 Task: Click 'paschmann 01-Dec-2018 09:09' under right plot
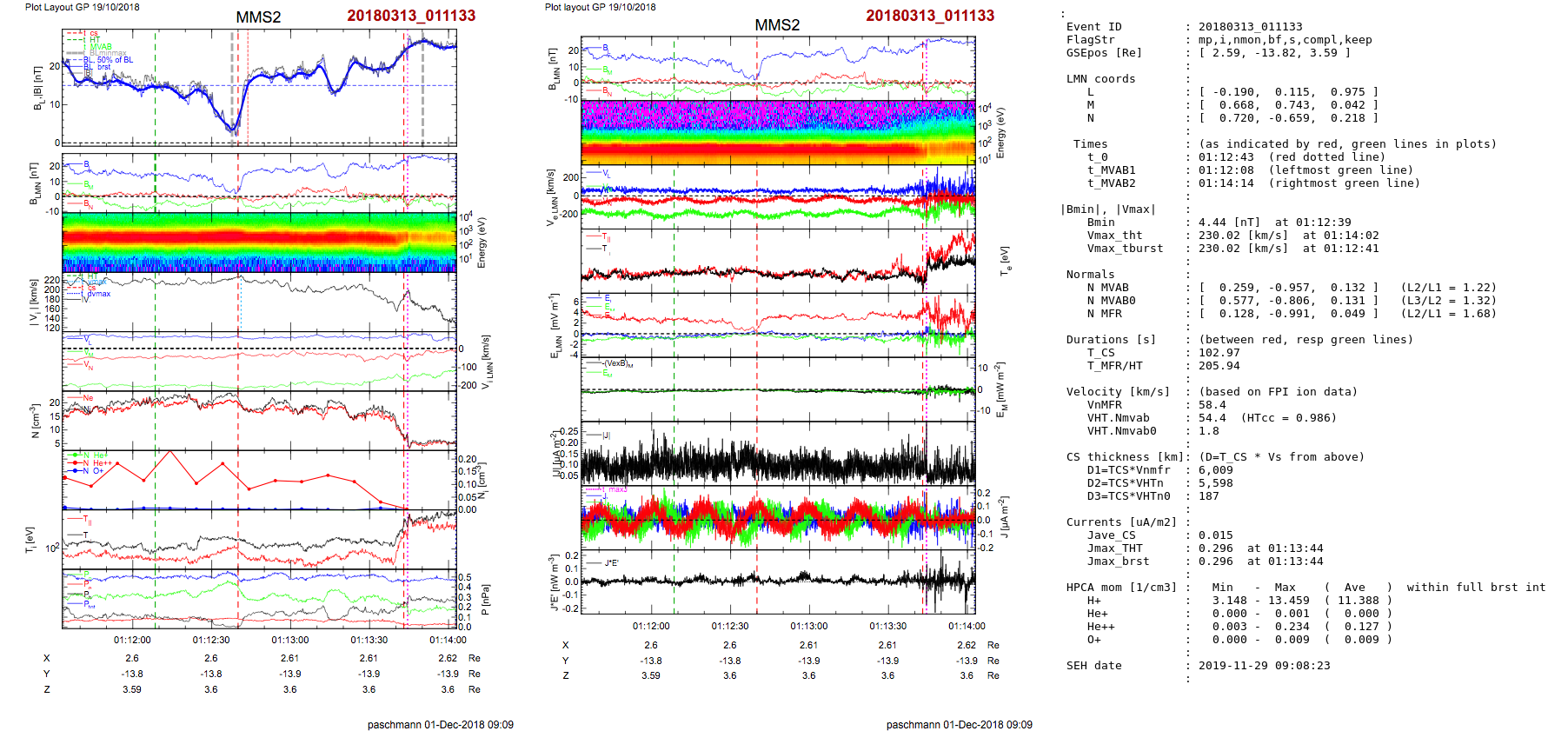click(960, 725)
